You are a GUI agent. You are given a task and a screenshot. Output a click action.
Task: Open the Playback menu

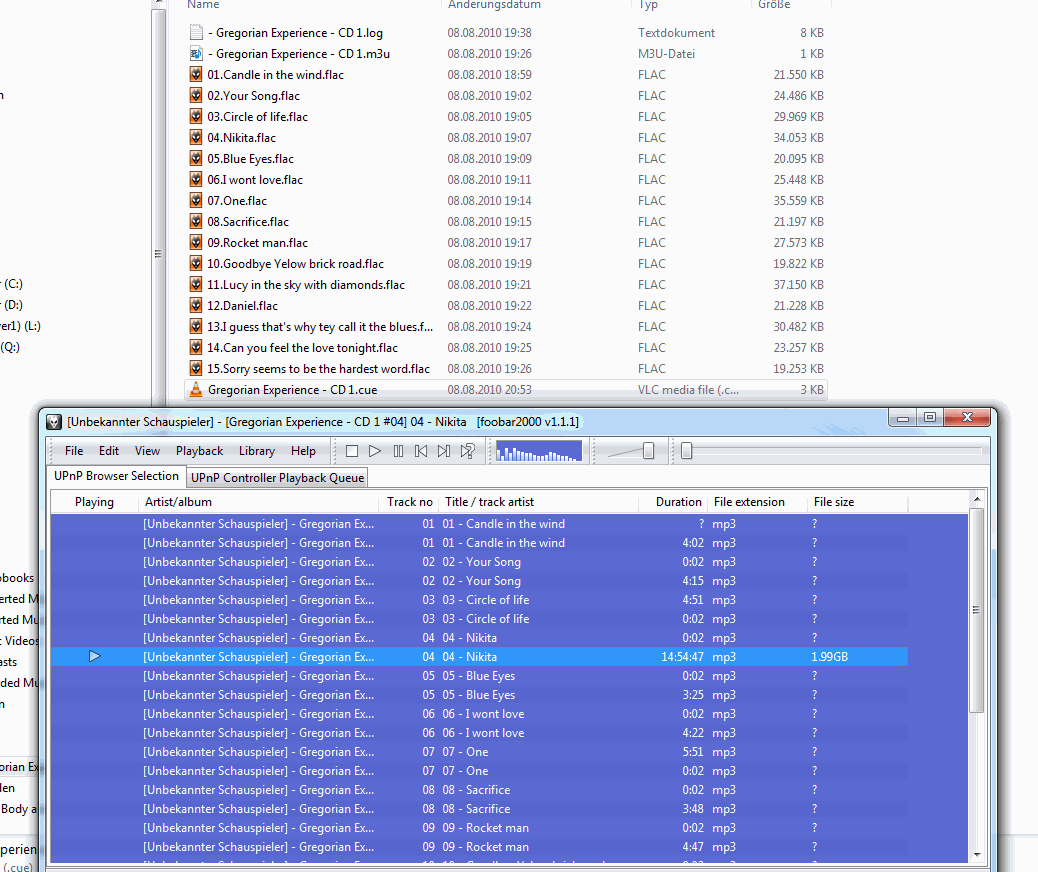click(199, 451)
